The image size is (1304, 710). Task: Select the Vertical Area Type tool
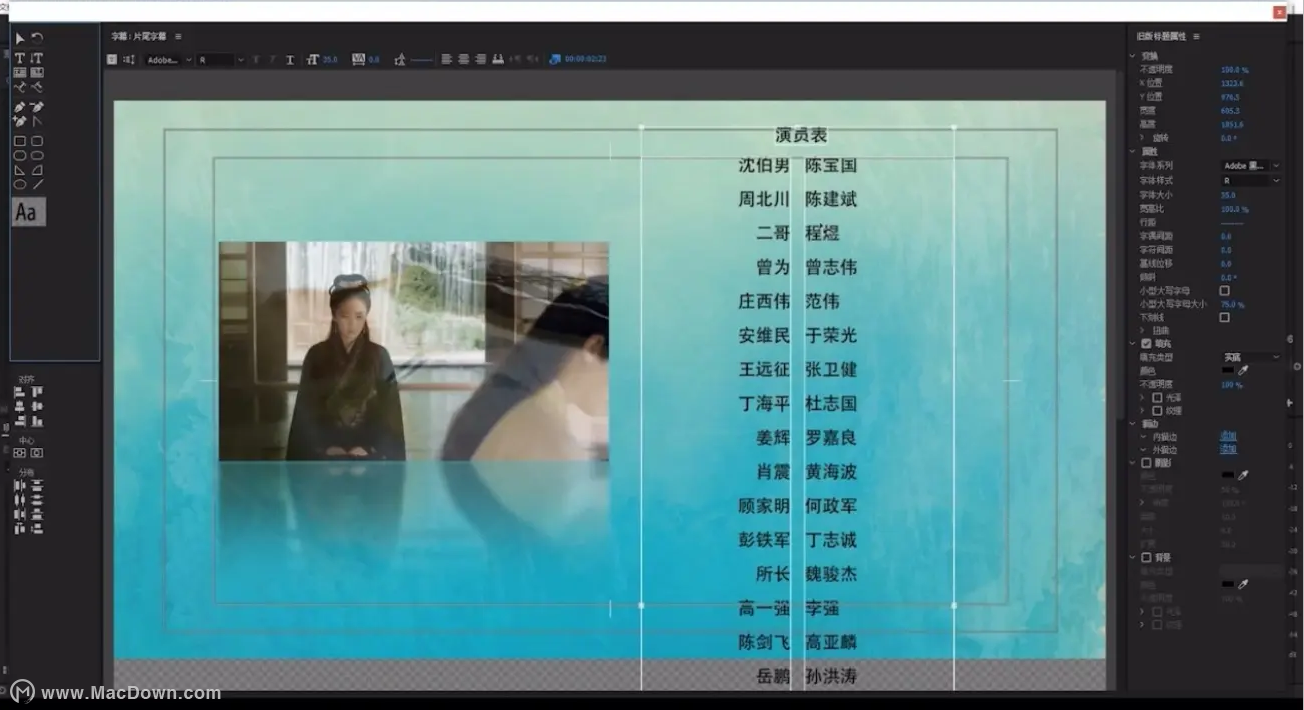(37, 73)
